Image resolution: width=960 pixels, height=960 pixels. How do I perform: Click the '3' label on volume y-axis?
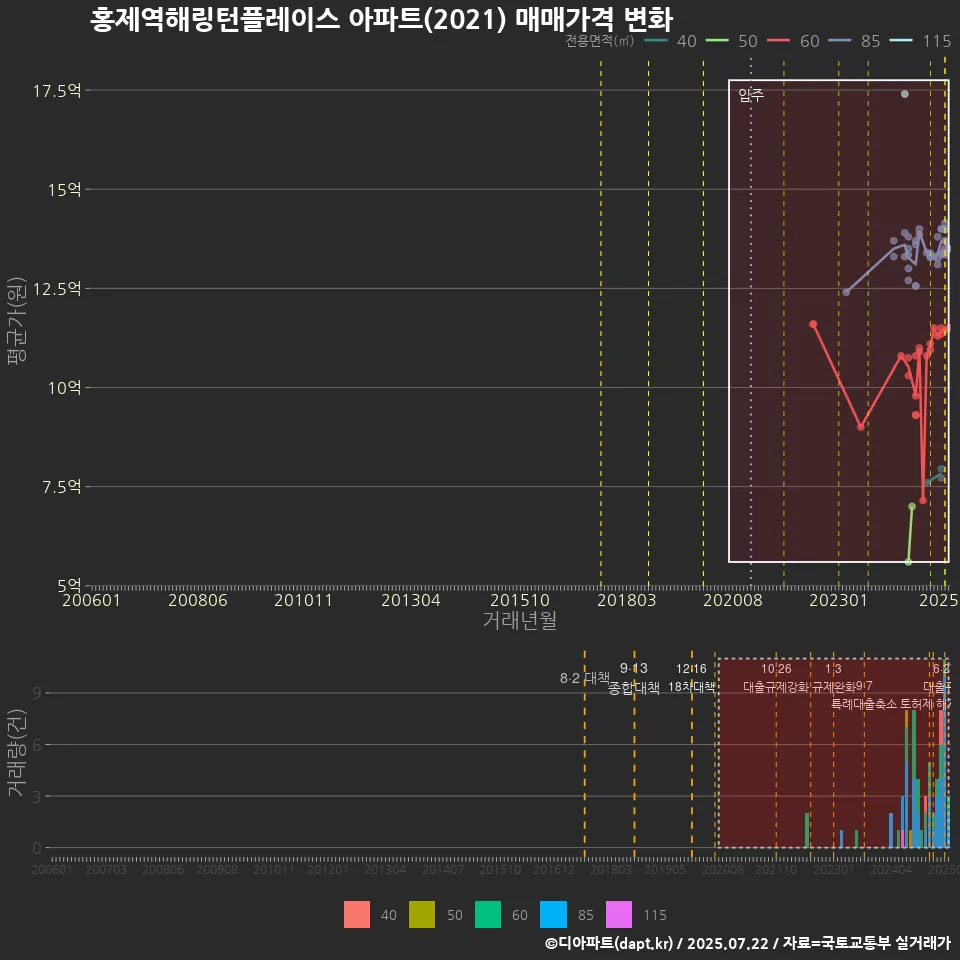click(x=37, y=797)
